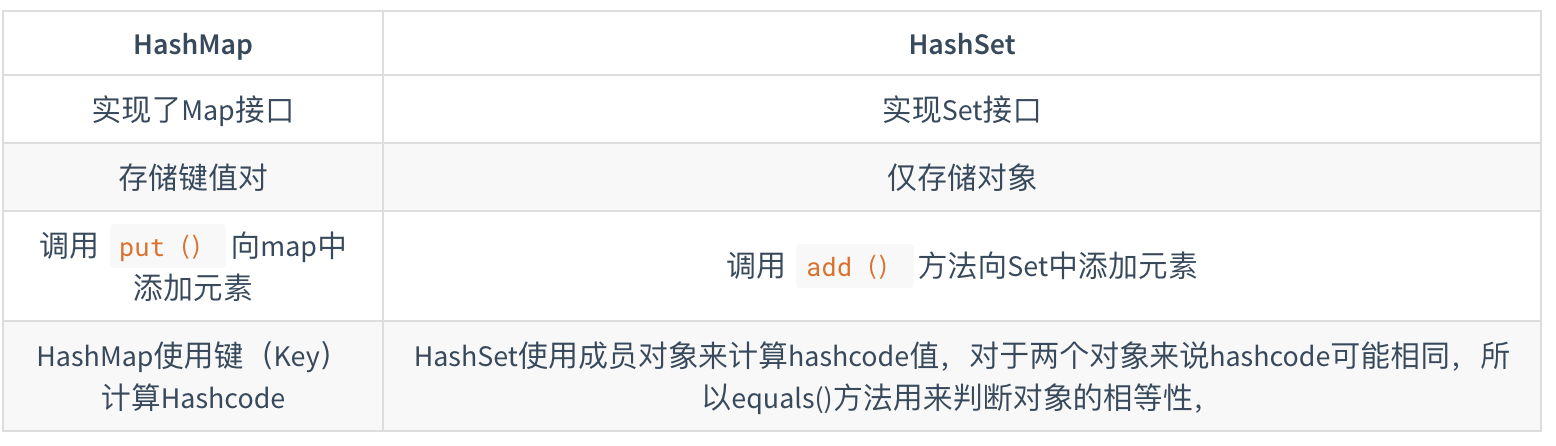Viewport: 1556px width, 446px height.
Task: Click the text 向map中 after put ()
Action: tap(289, 246)
